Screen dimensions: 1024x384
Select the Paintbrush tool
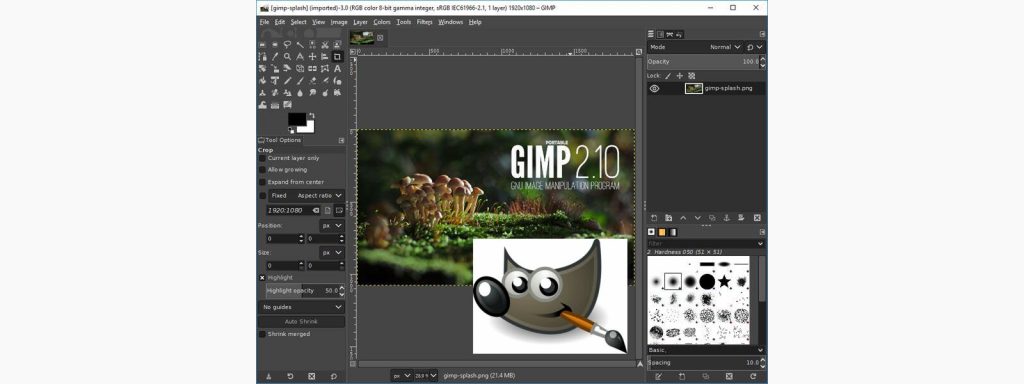click(300, 80)
